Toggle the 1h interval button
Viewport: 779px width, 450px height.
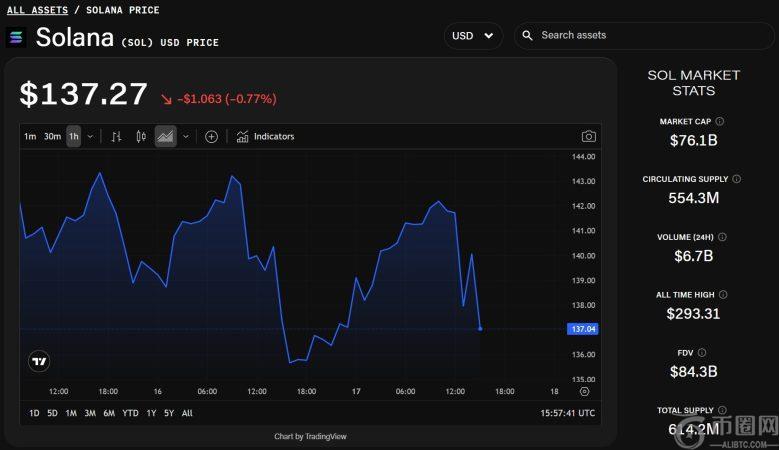[x=74, y=136]
